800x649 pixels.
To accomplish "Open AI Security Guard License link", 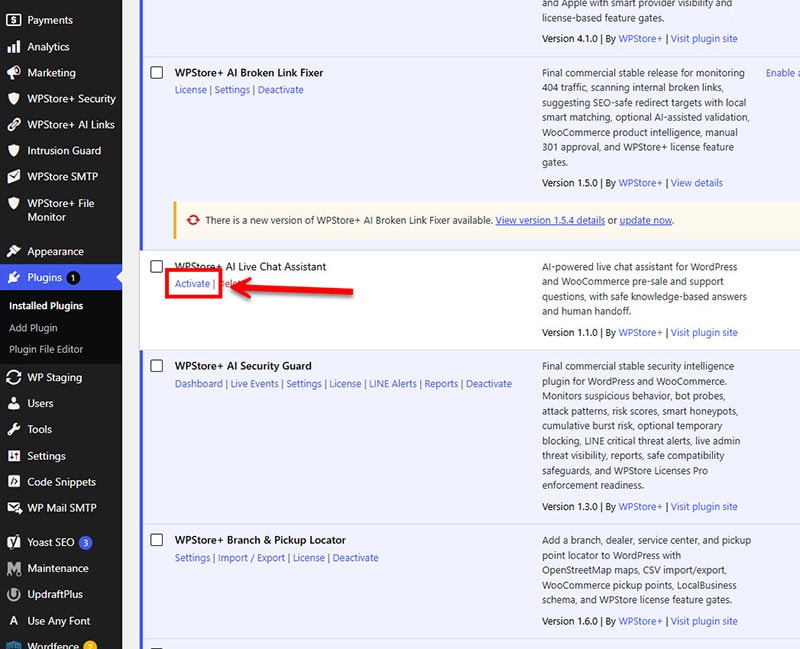I will coord(345,384).
